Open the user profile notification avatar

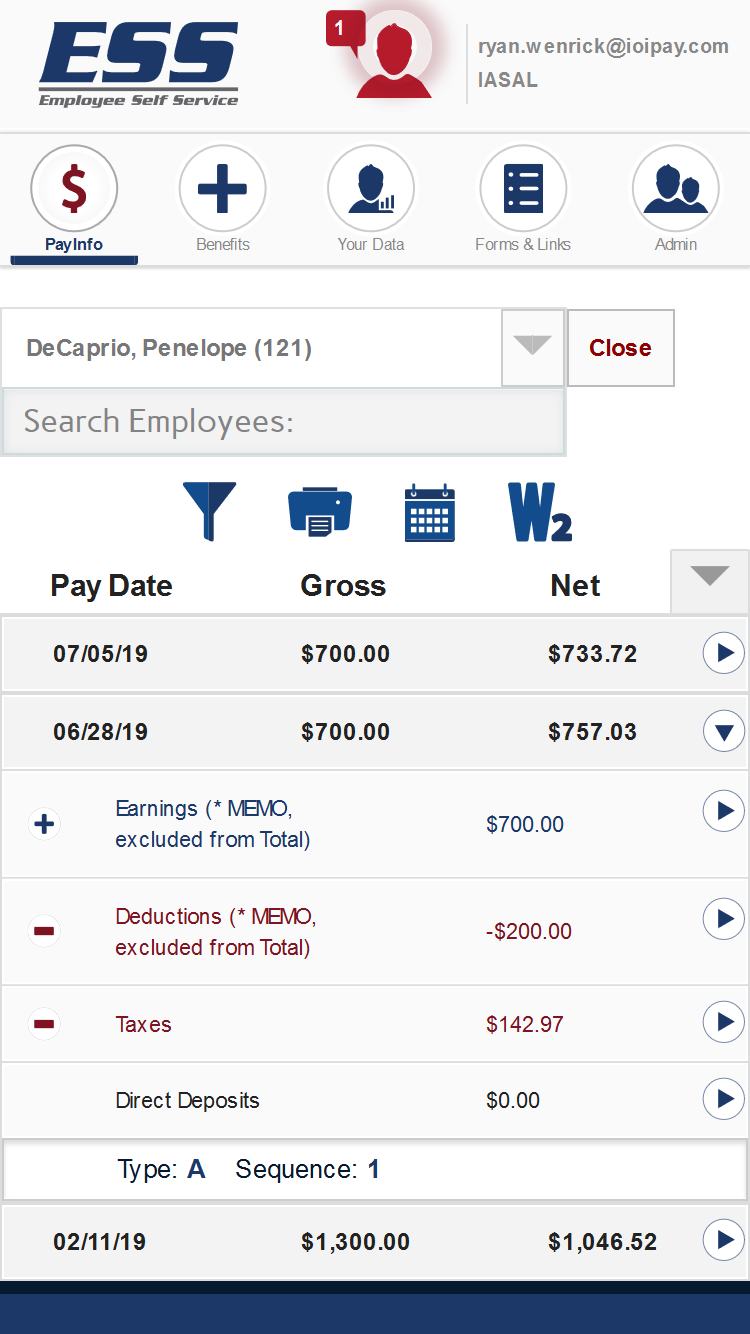pos(394,59)
